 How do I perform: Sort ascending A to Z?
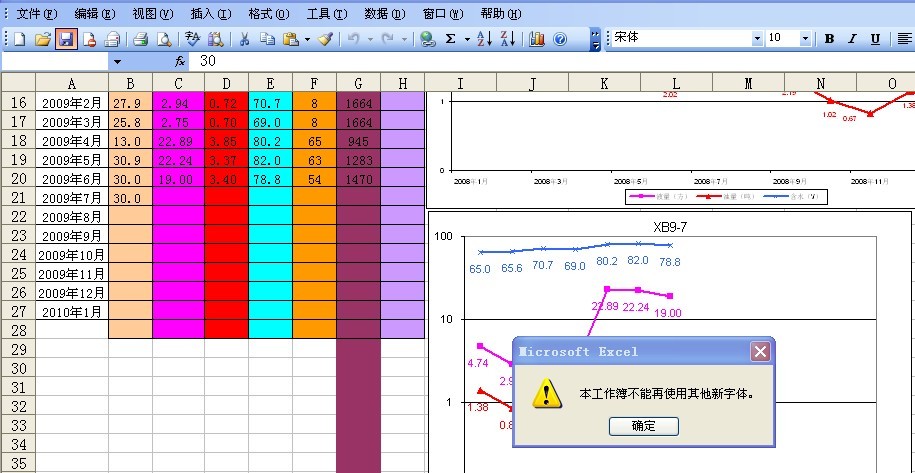[x=484, y=39]
